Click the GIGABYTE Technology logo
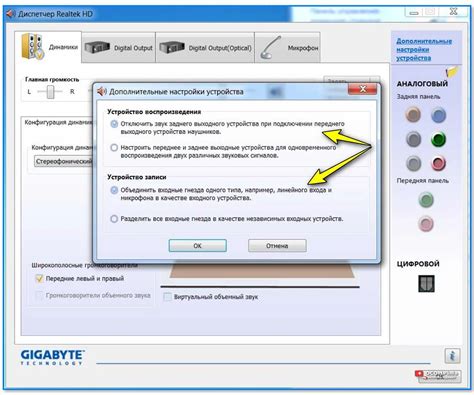 [x=52, y=357]
